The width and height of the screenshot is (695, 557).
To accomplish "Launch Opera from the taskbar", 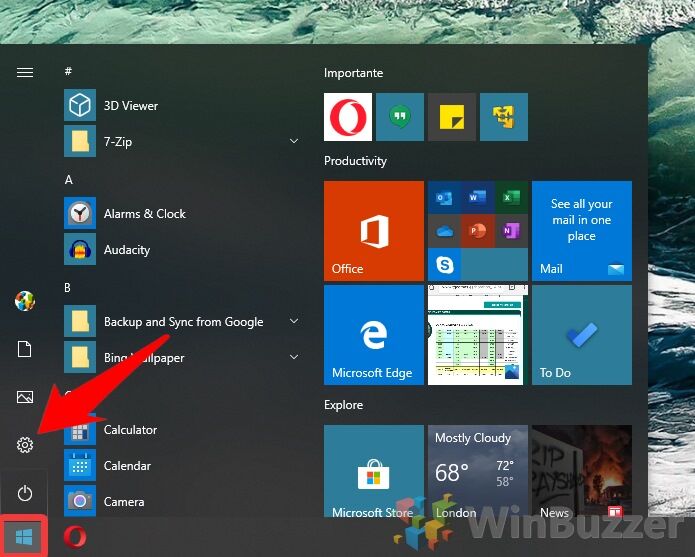I will [75, 537].
